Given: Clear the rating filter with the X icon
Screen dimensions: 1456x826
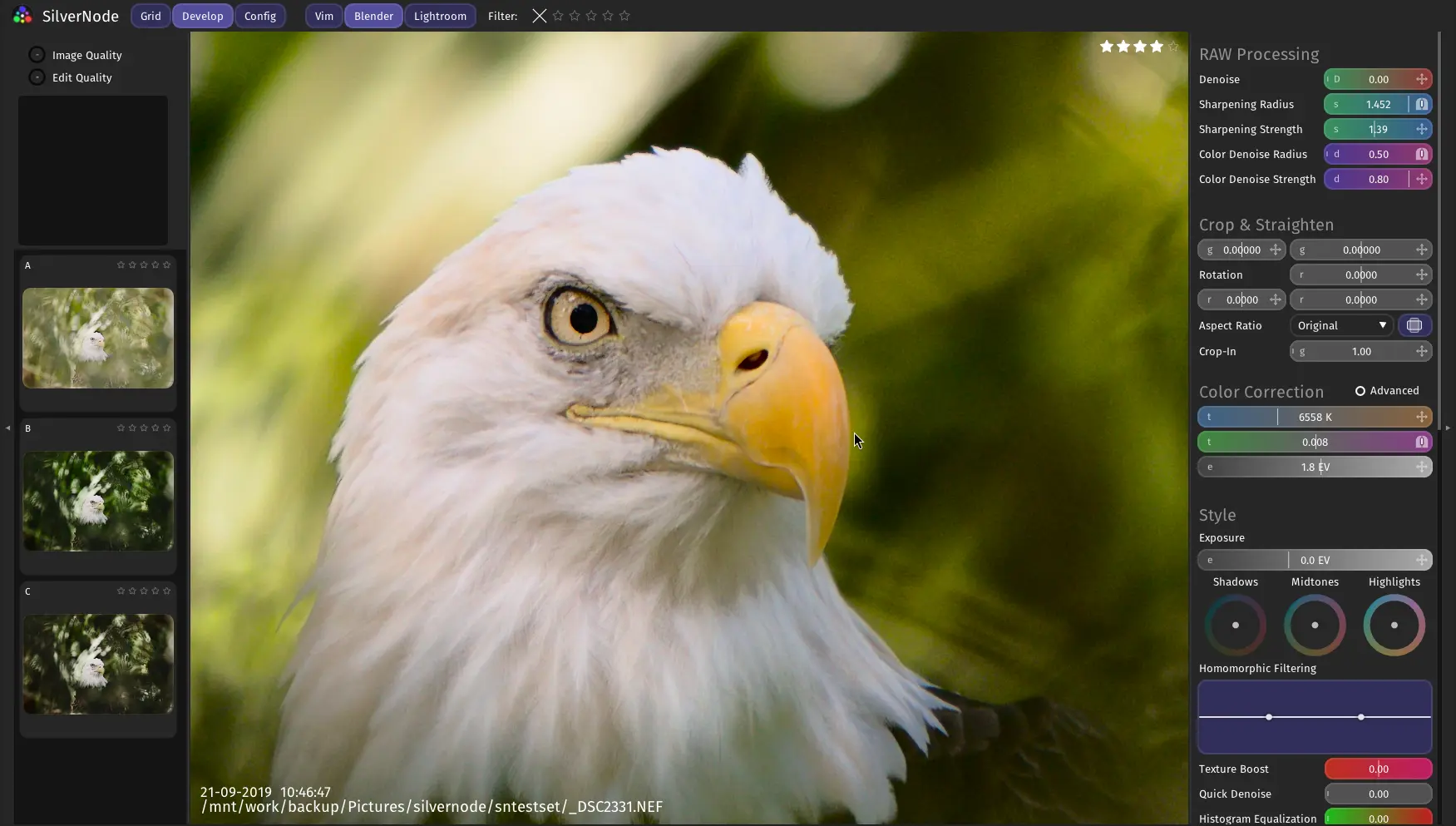Looking at the screenshot, I should pos(540,16).
